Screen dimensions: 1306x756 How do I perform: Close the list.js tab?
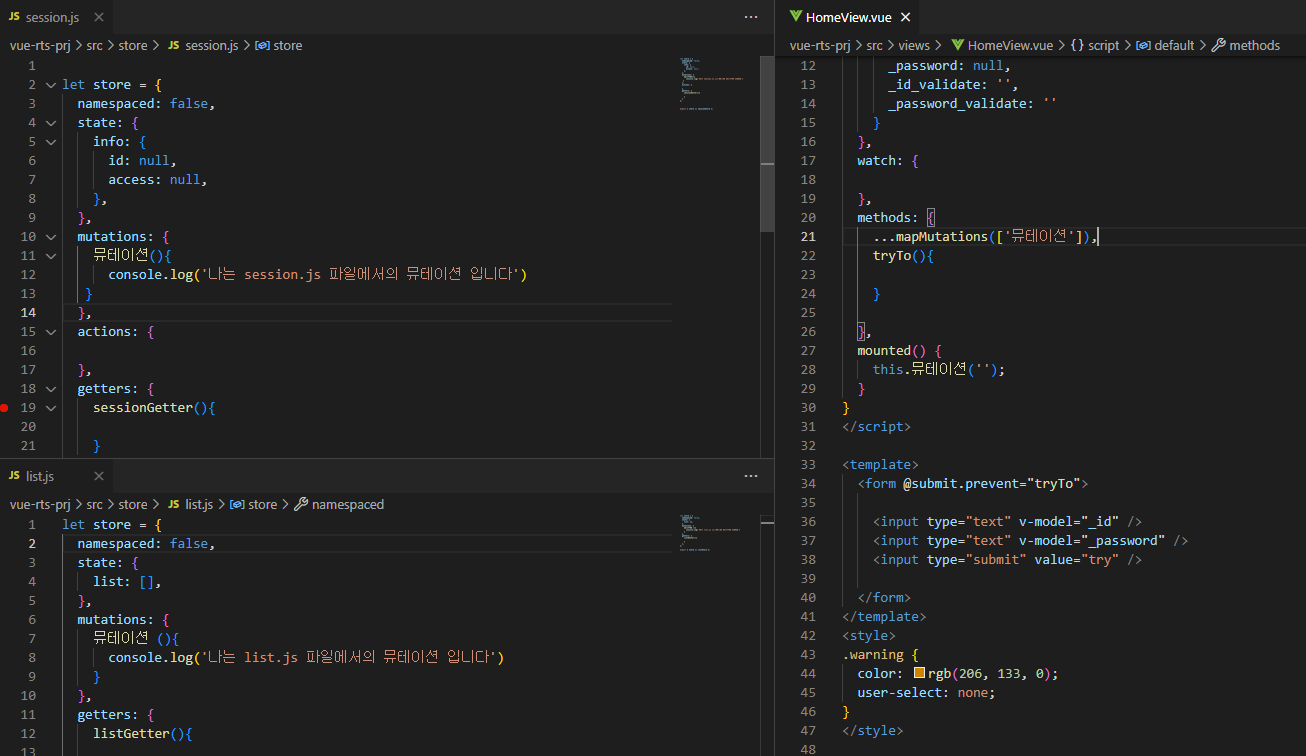(98, 476)
